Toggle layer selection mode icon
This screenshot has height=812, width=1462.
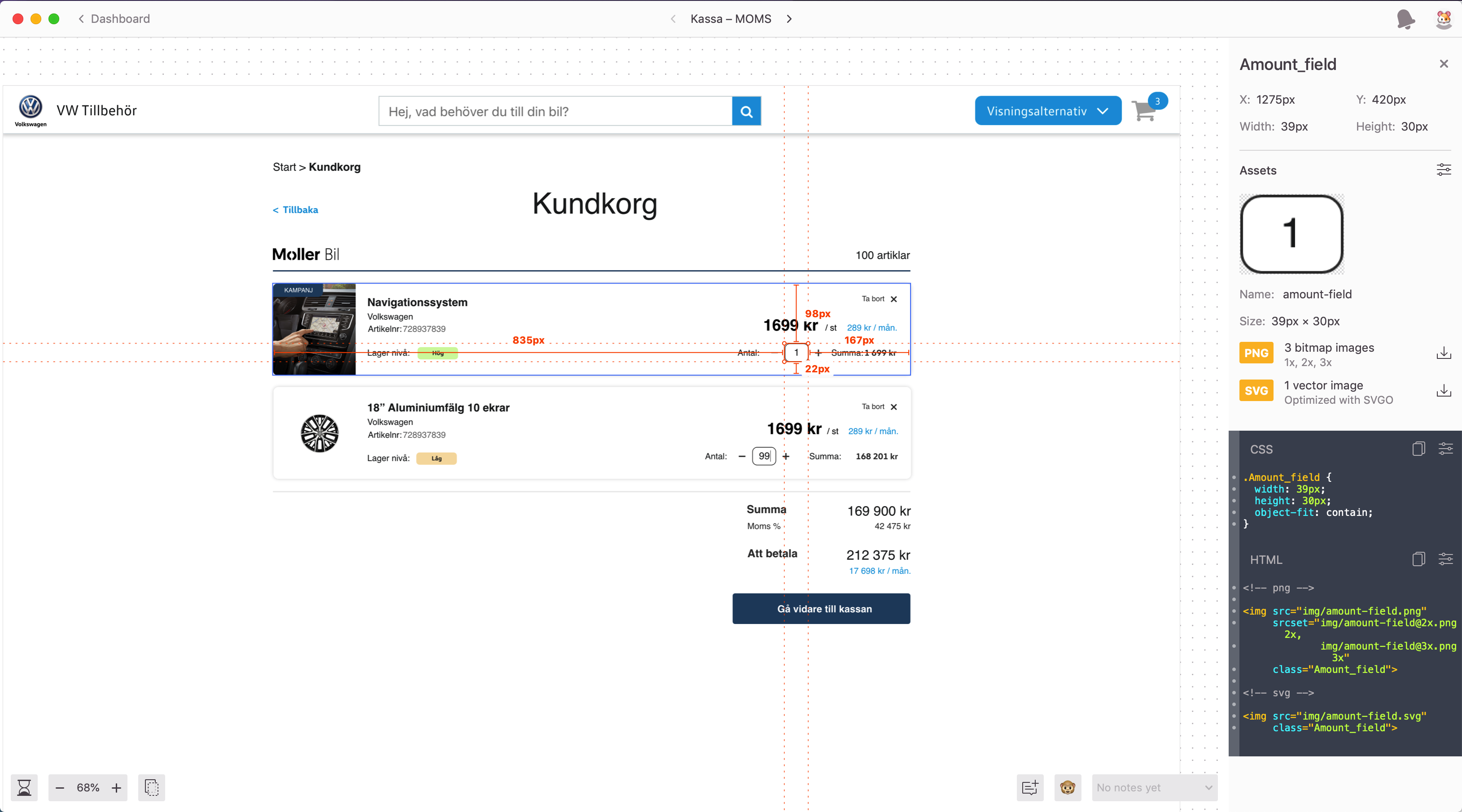click(152, 788)
